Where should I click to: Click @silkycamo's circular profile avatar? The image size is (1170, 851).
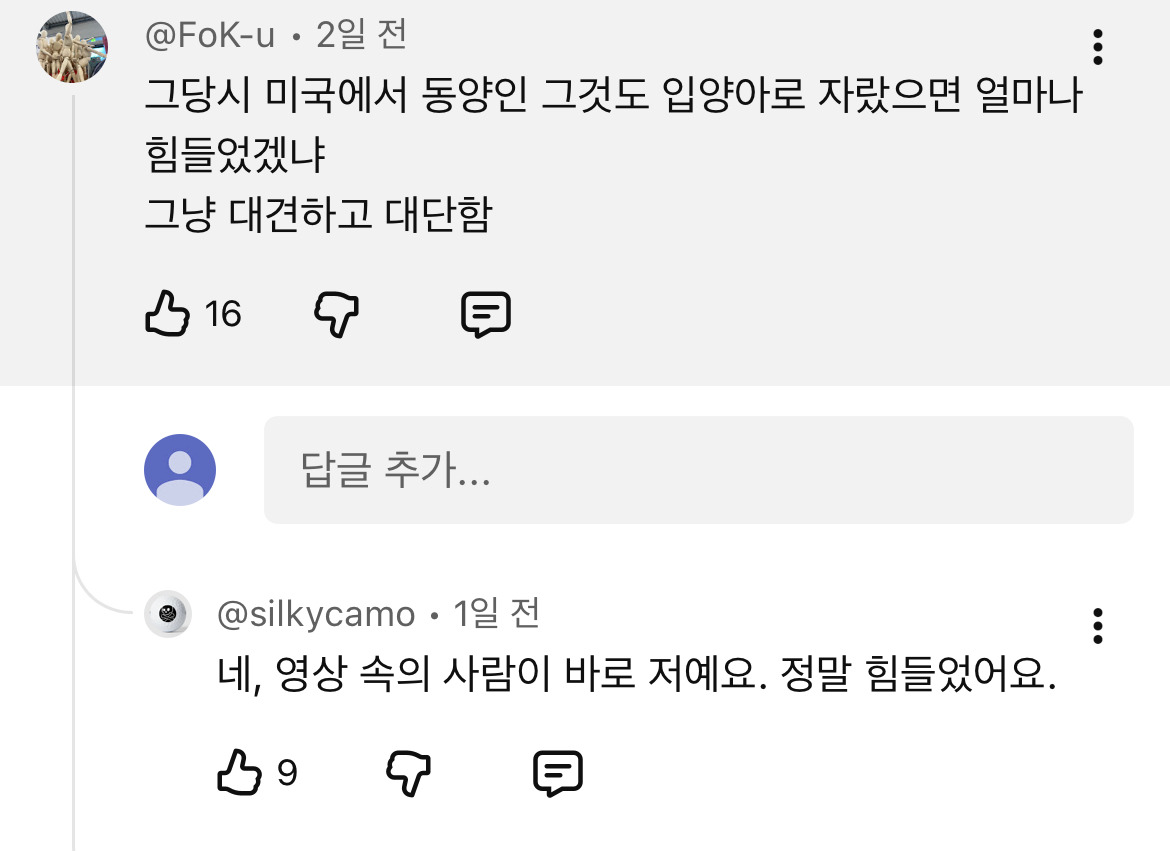(168, 613)
